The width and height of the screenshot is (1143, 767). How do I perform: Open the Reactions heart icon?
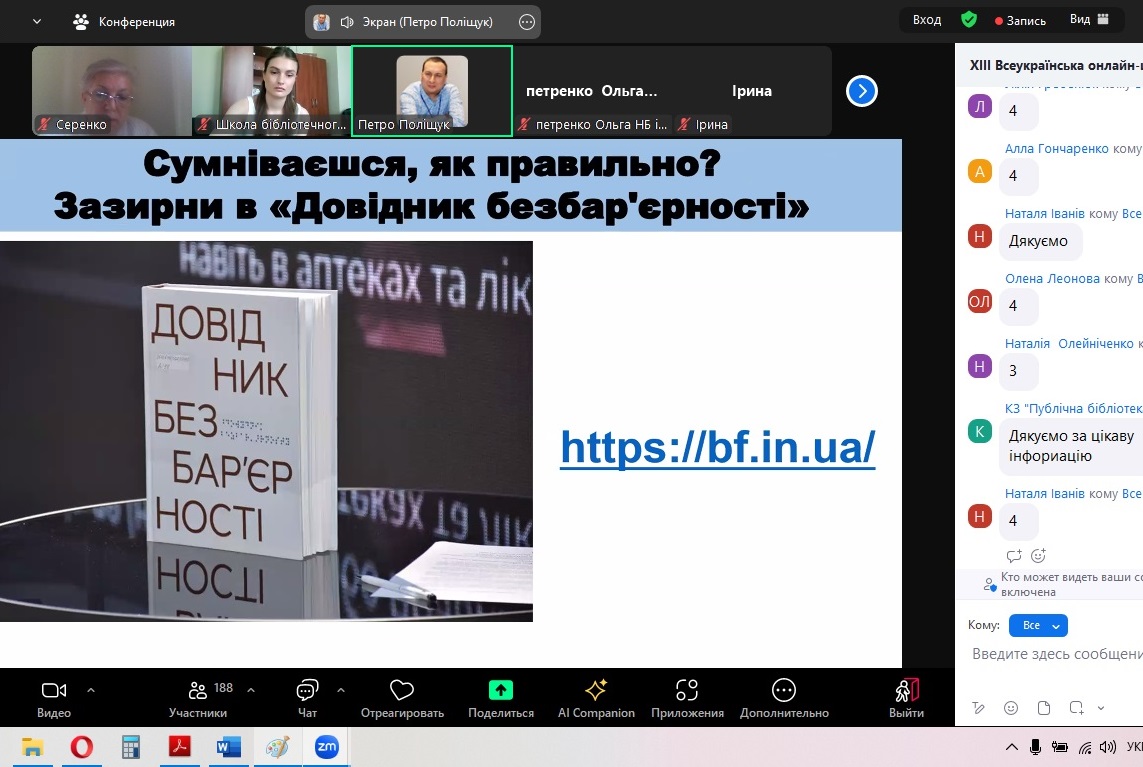pos(402,690)
